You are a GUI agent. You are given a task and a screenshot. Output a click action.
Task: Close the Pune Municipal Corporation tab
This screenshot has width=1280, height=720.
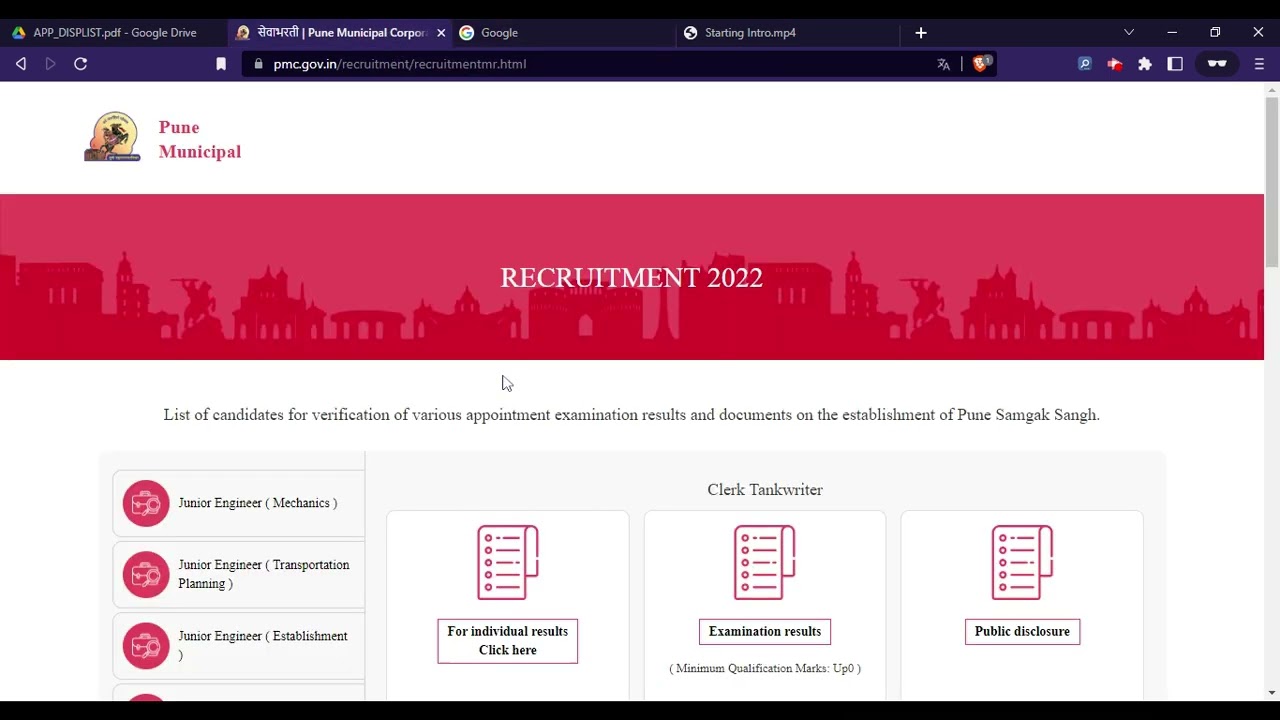(441, 33)
